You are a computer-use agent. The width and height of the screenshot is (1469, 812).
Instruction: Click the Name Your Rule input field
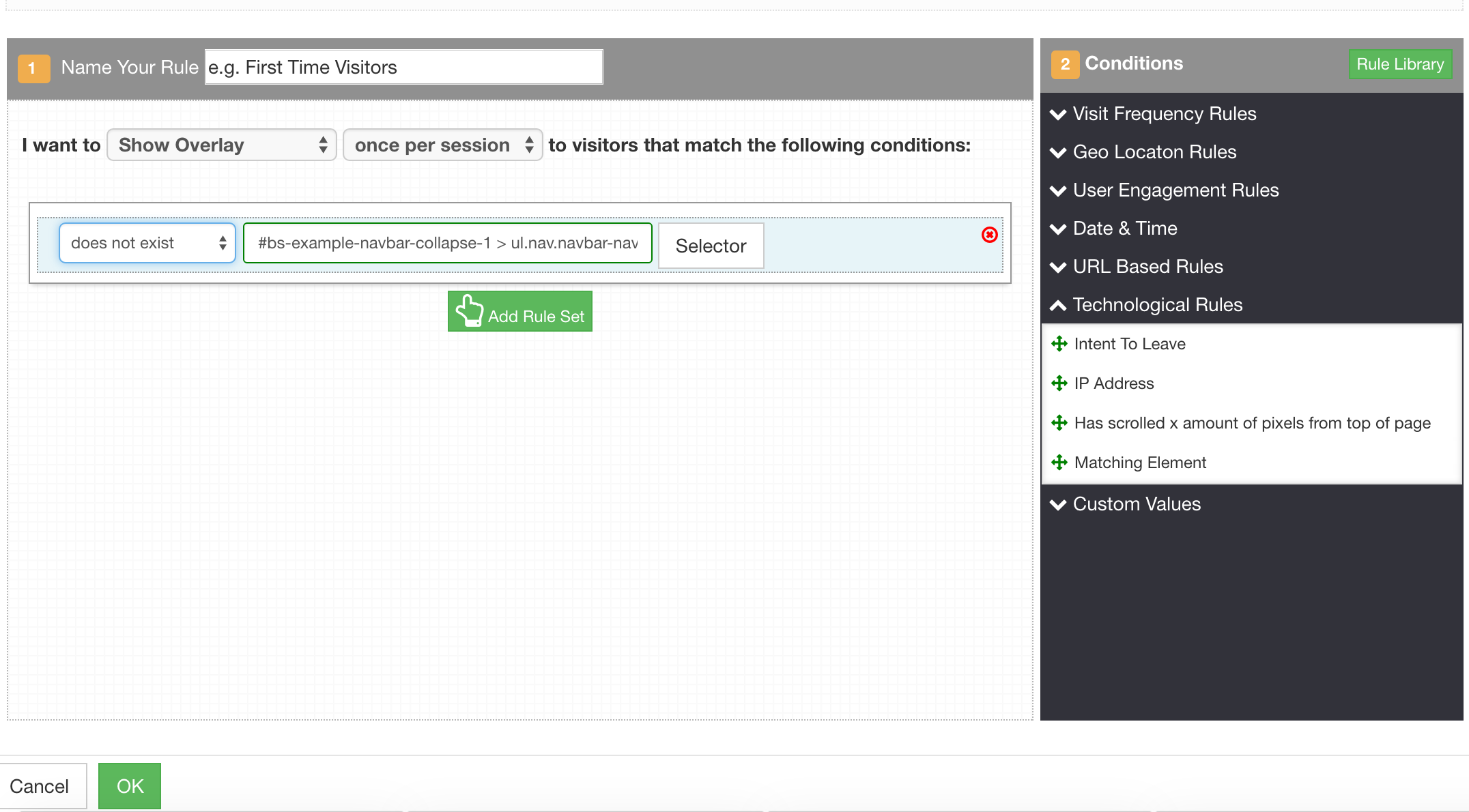(x=403, y=66)
